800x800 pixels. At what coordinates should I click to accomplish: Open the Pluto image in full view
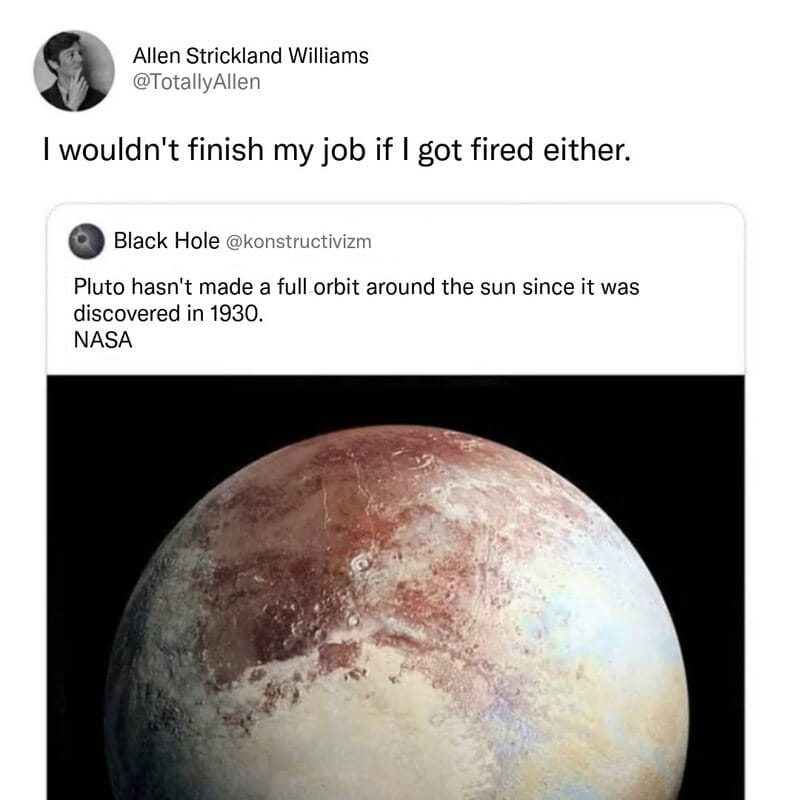[x=395, y=587]
